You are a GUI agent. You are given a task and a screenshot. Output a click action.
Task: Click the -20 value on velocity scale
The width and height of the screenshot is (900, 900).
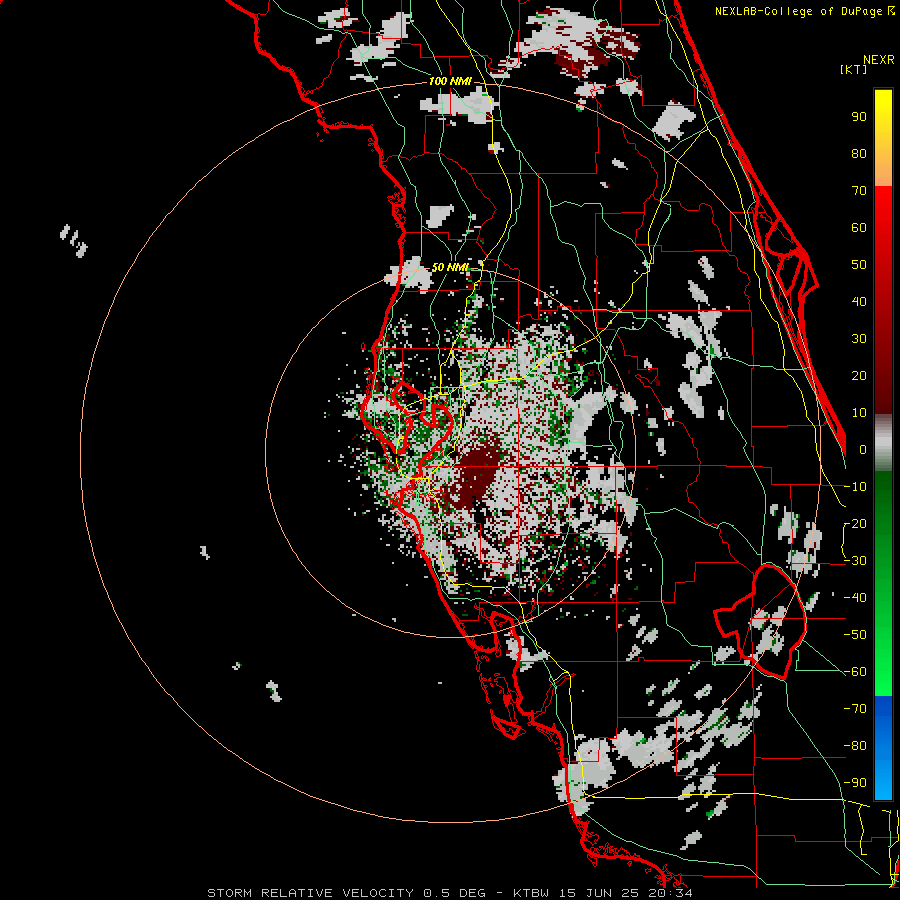point(855,524)
